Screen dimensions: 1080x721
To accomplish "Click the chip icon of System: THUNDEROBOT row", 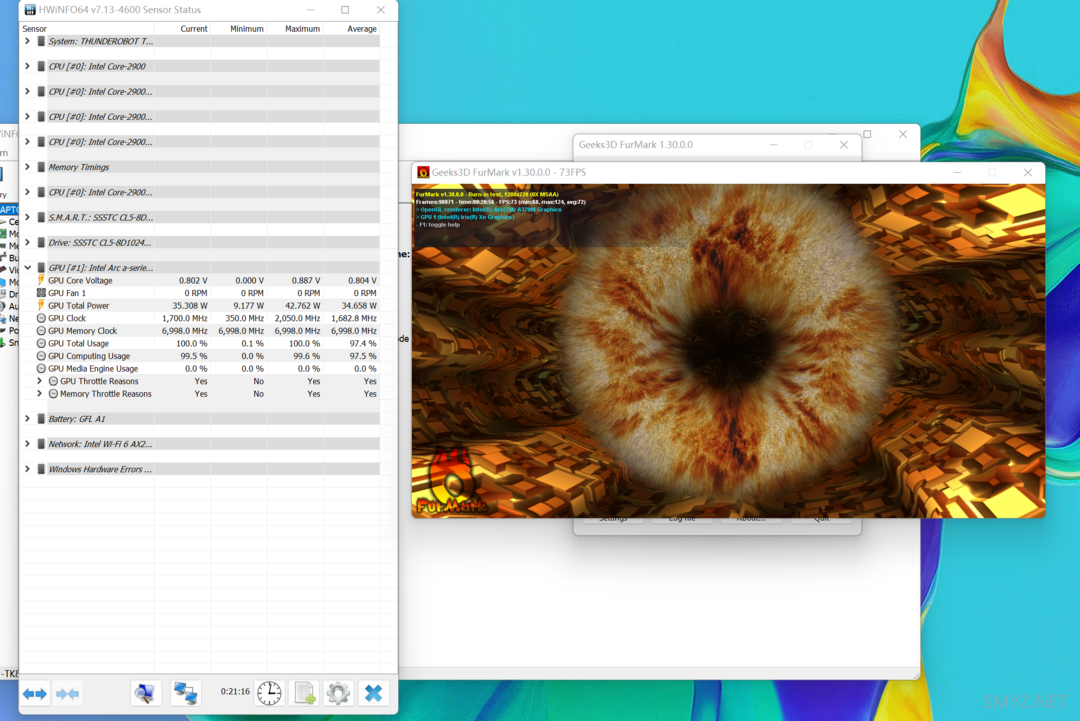I will [41, 41].
